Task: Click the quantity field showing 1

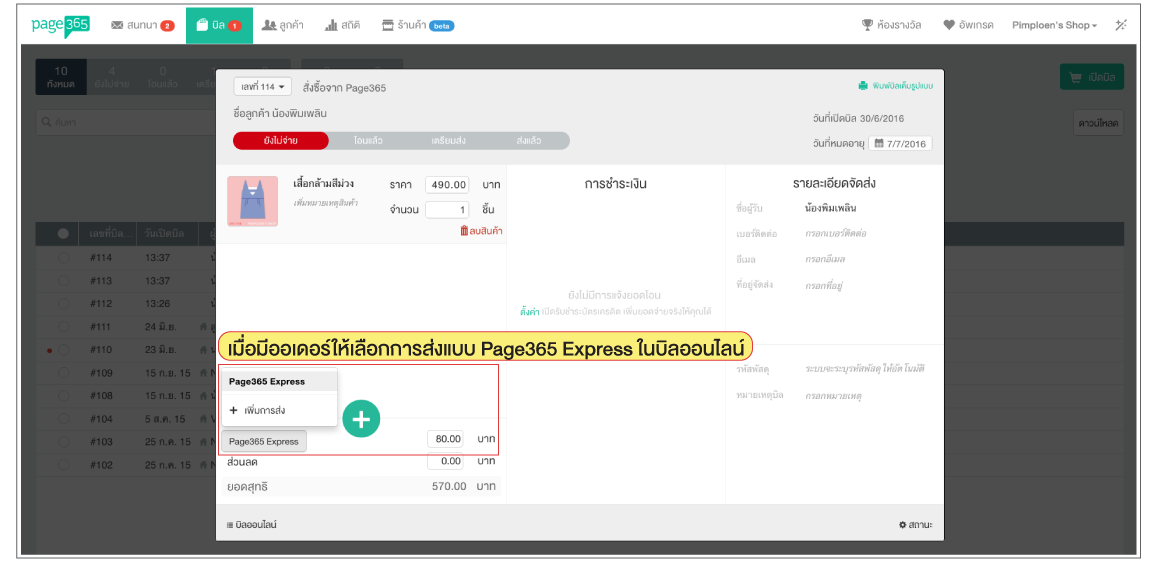Action: pyautogui.click(x=447, y=209)
